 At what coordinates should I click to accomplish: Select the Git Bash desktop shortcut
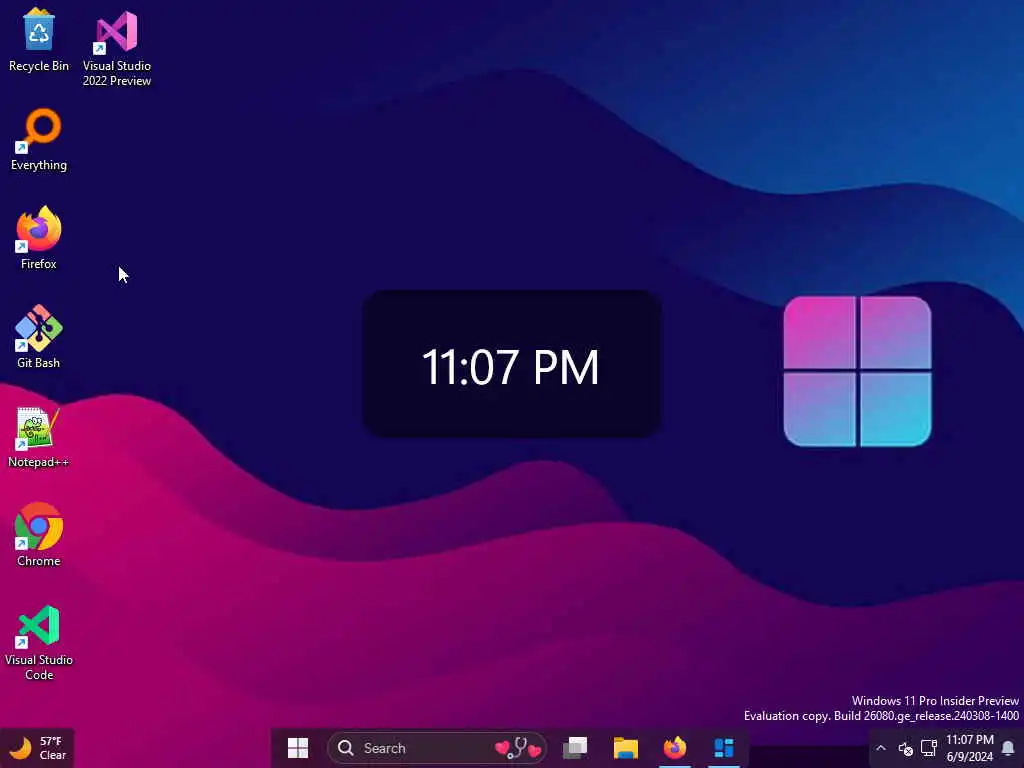tap(39, 337)
